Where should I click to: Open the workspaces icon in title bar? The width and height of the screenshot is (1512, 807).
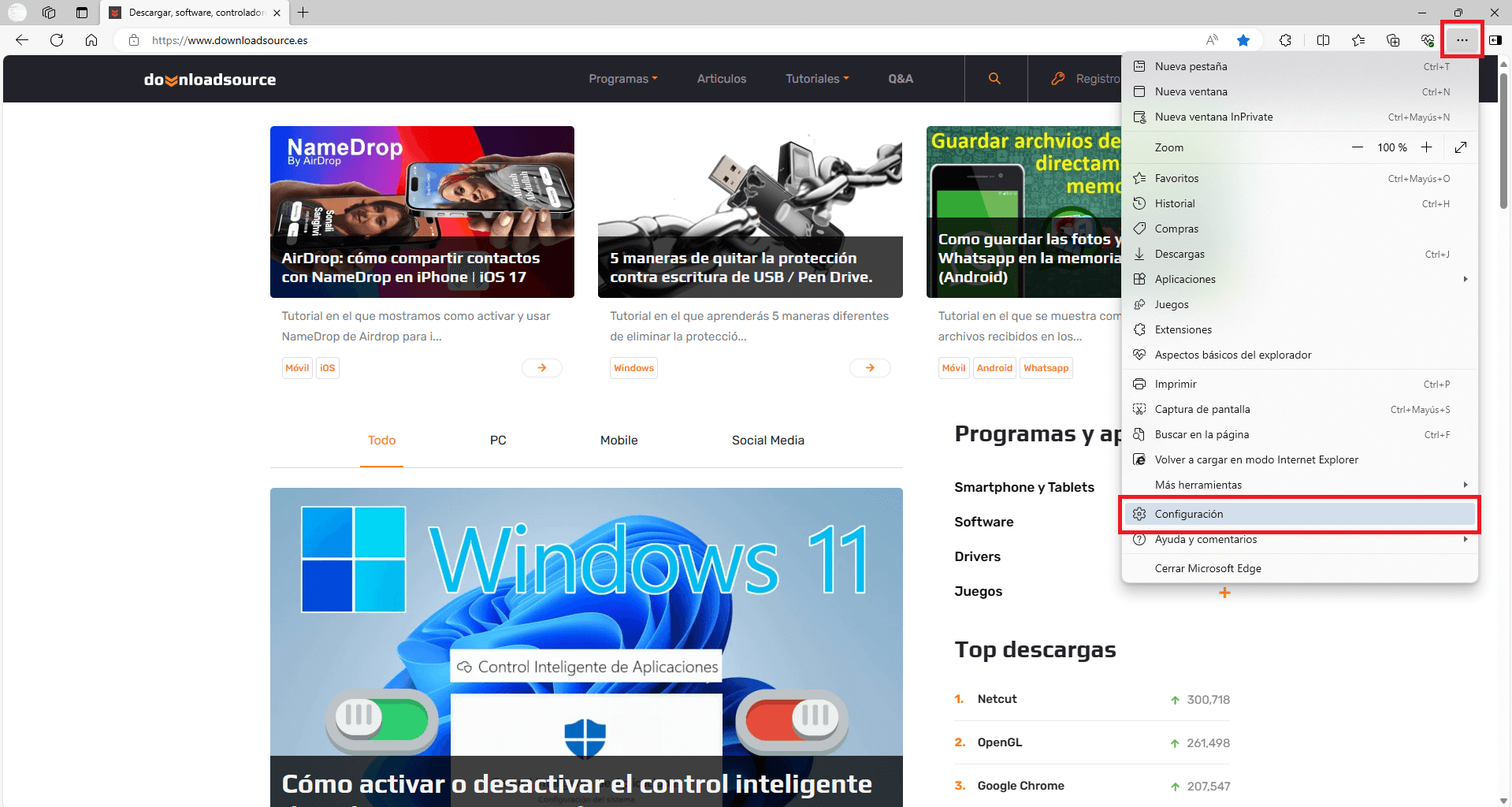point(49,13)
